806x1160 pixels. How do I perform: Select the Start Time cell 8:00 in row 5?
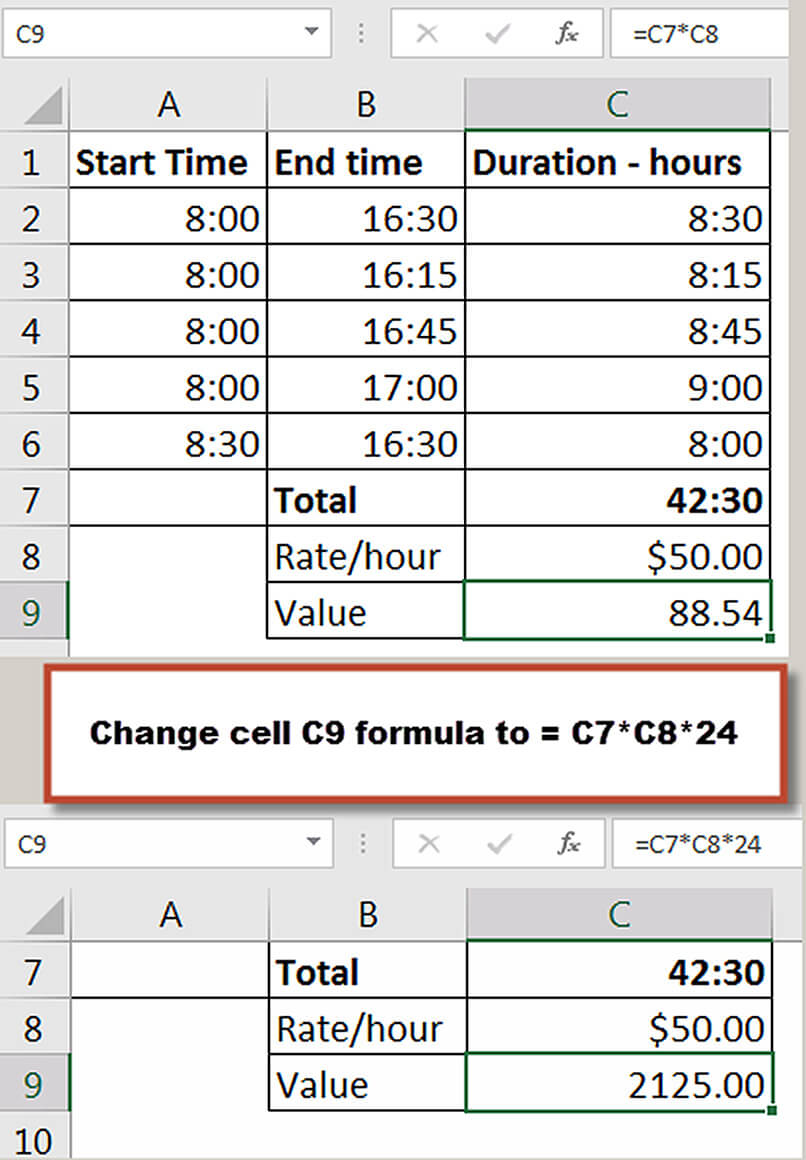click(x=168, y=386)
